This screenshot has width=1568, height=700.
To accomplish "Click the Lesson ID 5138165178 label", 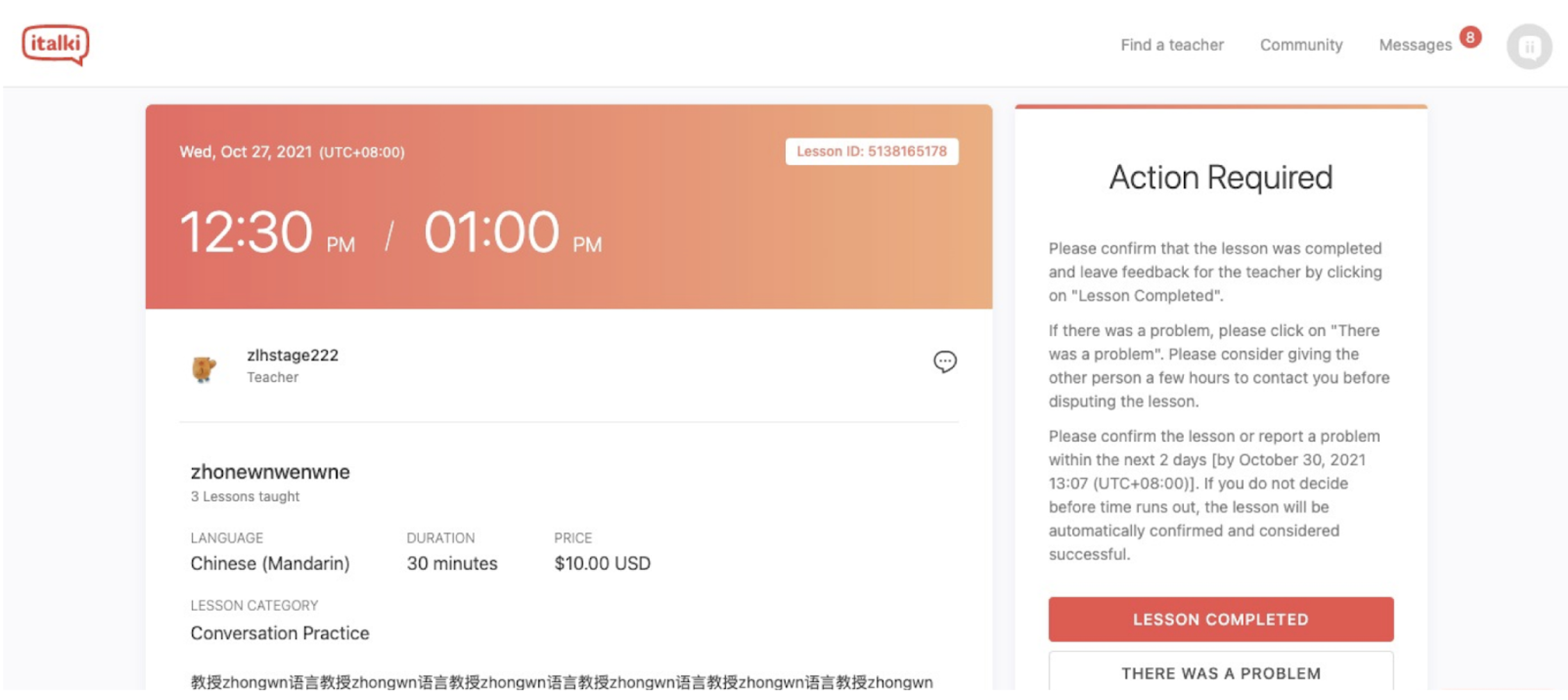I will [x=872, y=152].
